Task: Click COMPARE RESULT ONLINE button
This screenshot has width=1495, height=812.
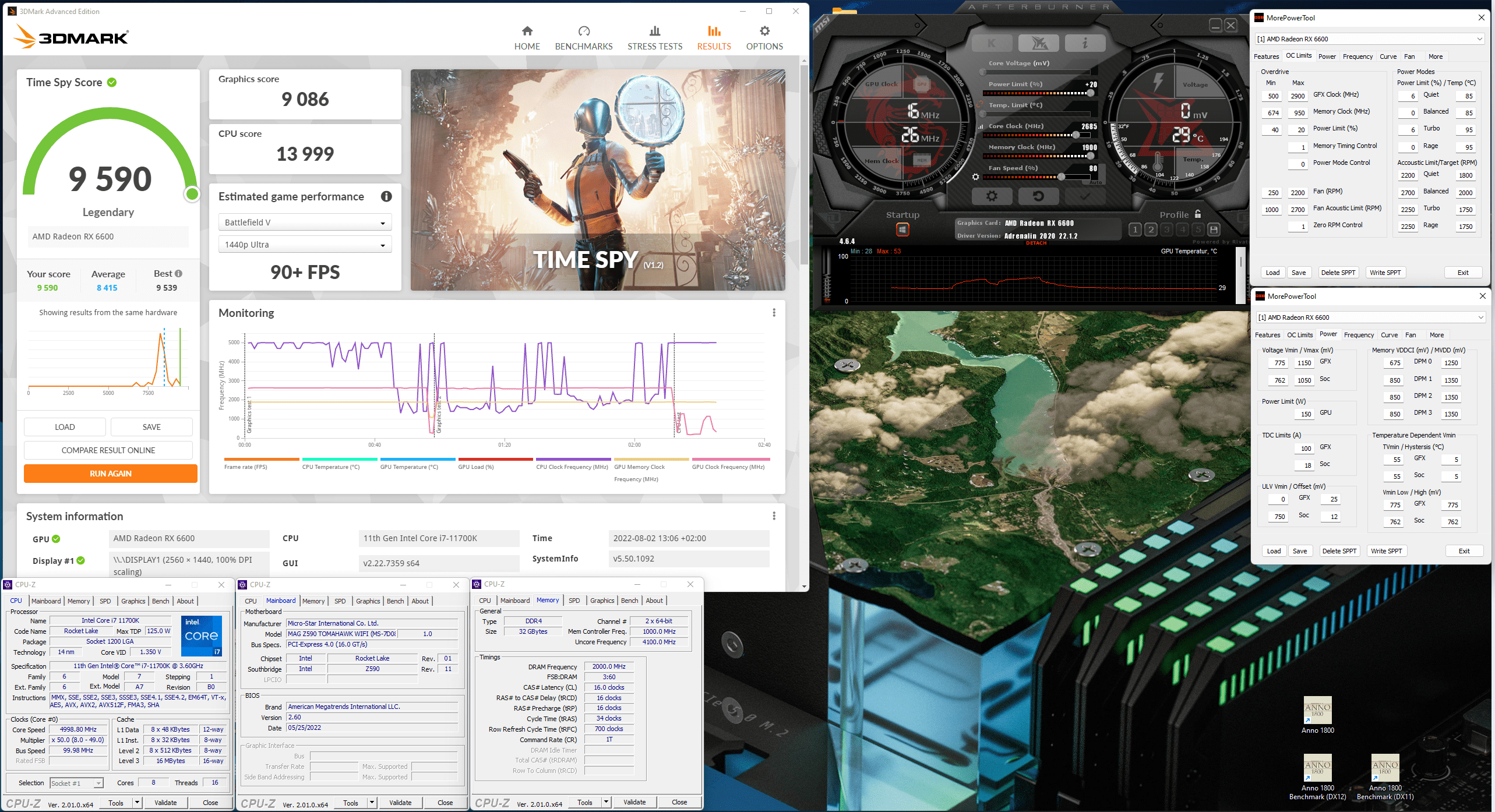Action: [x=108, y=450]
